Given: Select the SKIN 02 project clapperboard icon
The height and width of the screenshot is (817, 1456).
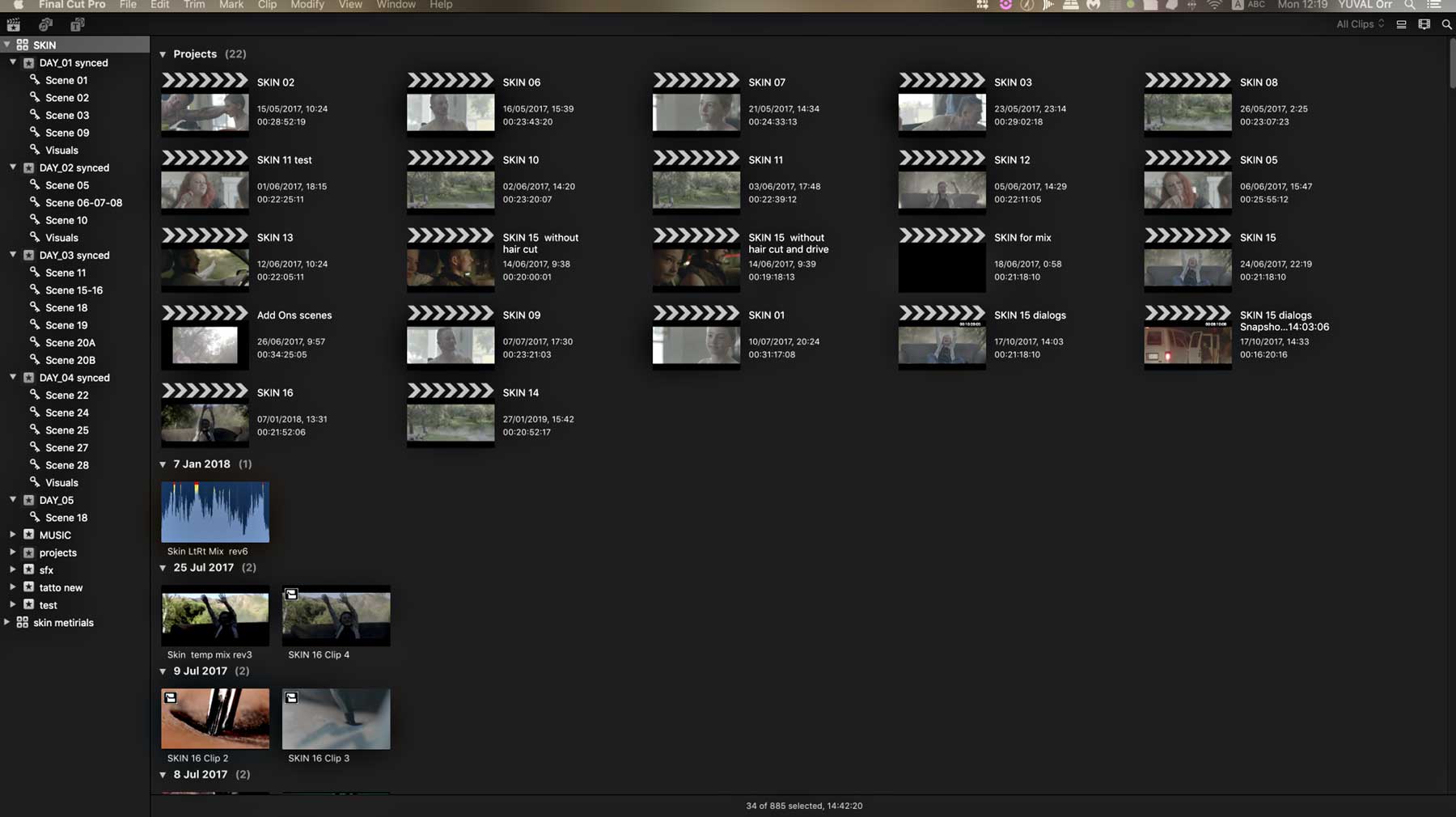Looking at the screenshot, I should 205,80.
